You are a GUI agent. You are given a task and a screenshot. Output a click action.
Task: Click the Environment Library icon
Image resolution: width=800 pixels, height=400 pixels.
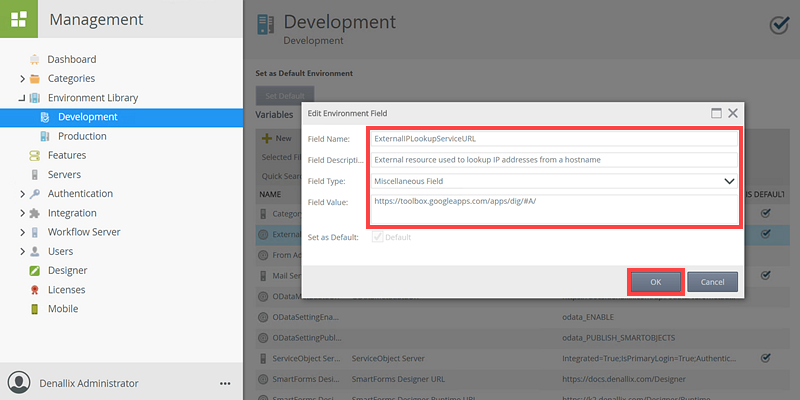[x=35, y=98]
